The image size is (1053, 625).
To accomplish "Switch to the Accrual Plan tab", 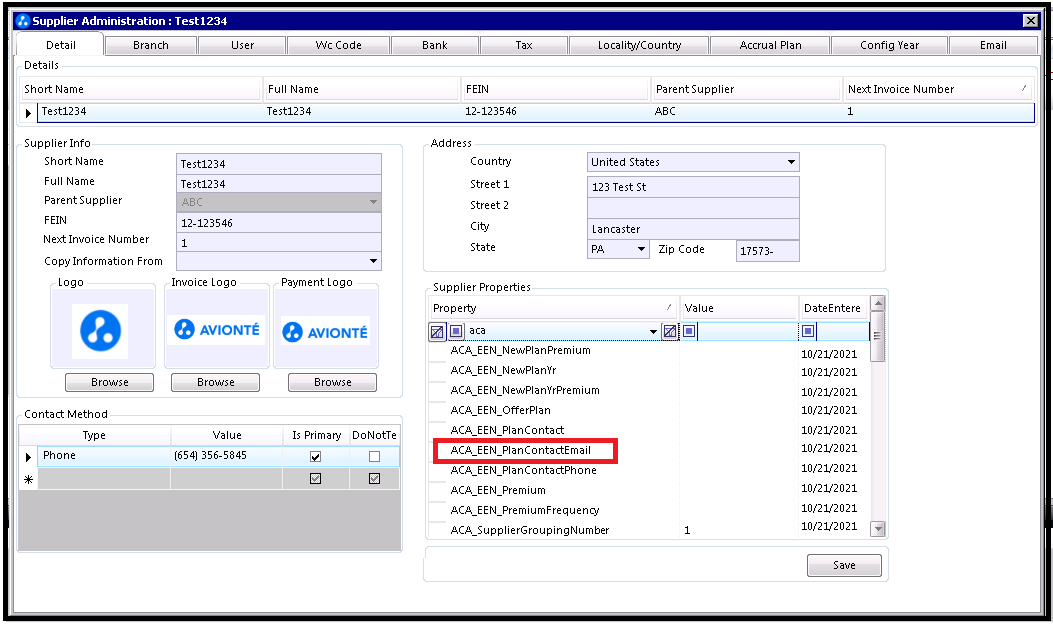I will click(x=770, y=45).
